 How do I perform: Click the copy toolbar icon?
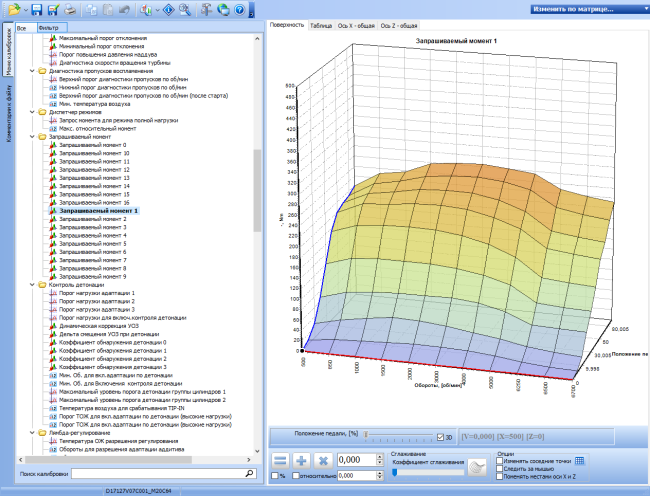tap(92, 10)
